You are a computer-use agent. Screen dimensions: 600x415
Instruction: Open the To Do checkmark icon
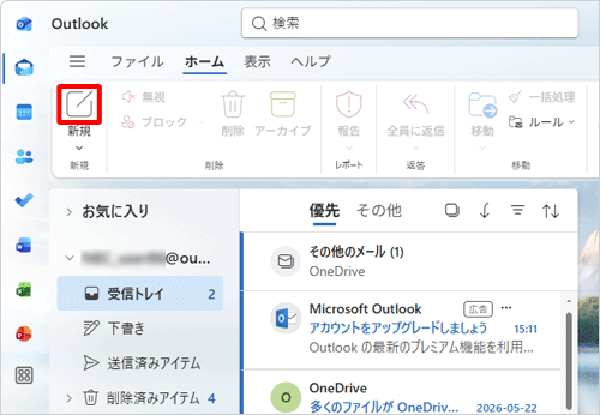24,200
